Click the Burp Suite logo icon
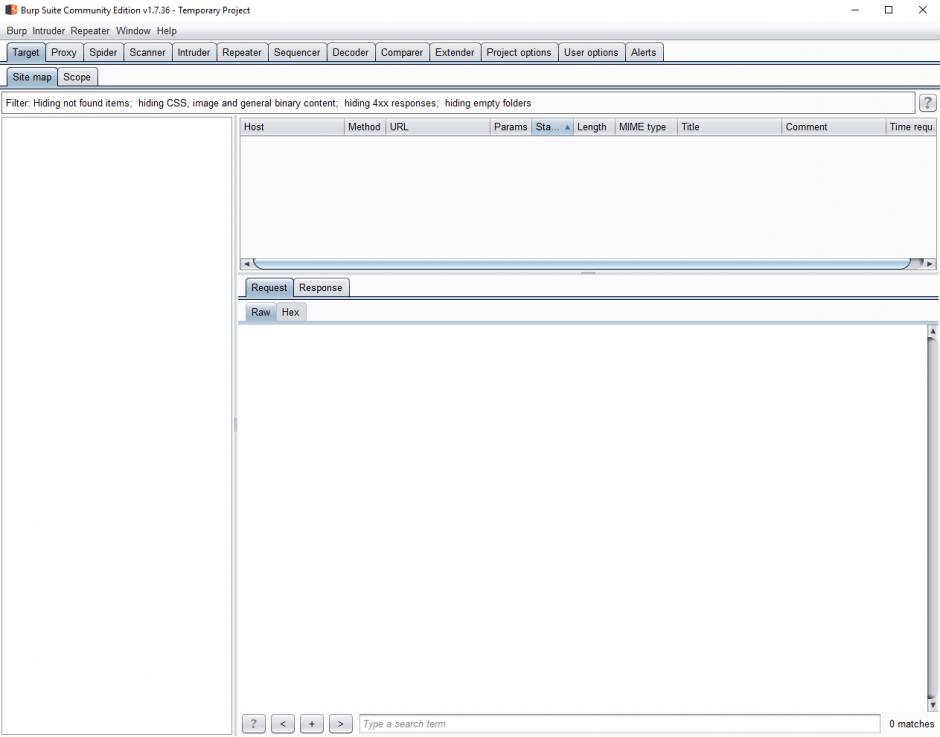Screen dimensions: 940x737 [11, 10]
